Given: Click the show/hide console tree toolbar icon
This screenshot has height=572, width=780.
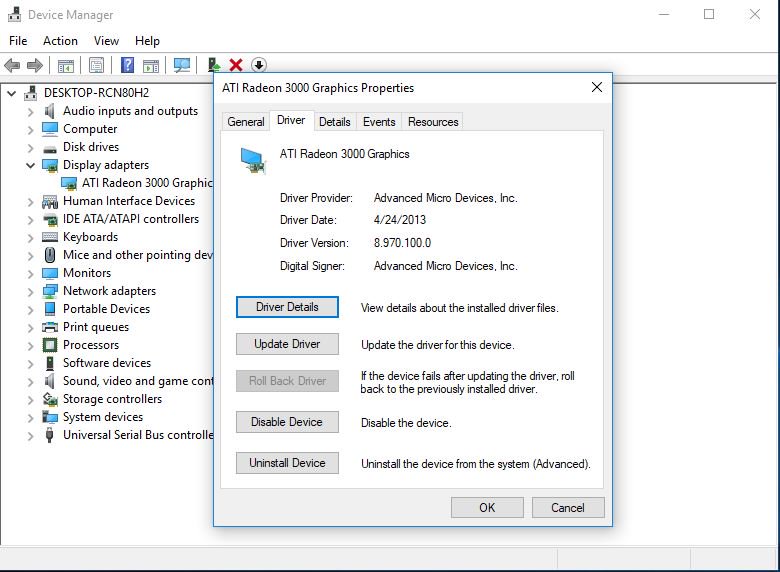Looking at the screenshot, I should click(65, 65).
